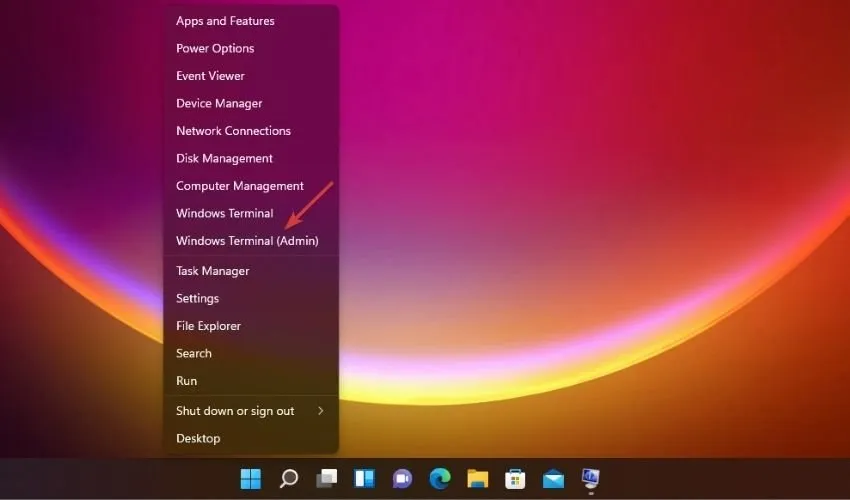
Task: Open Disk Management entry
Action: (224, 158)
